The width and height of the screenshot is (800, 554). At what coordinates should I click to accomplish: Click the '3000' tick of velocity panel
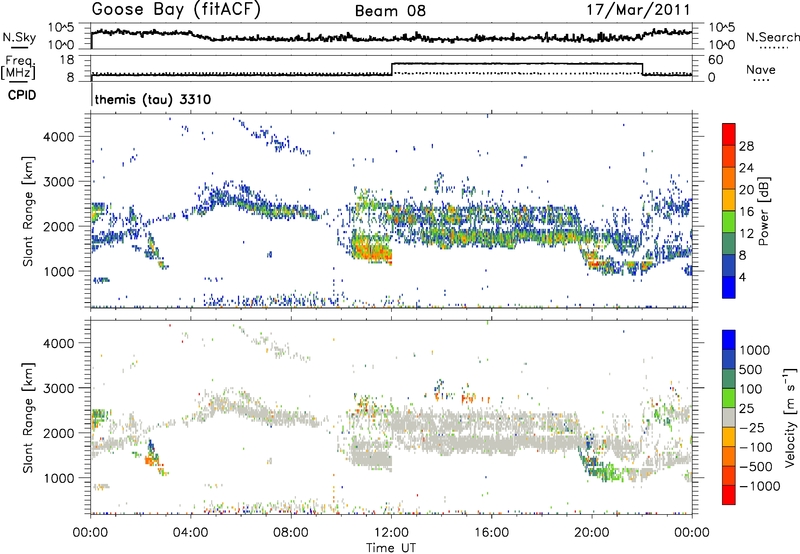click(59, 388)
